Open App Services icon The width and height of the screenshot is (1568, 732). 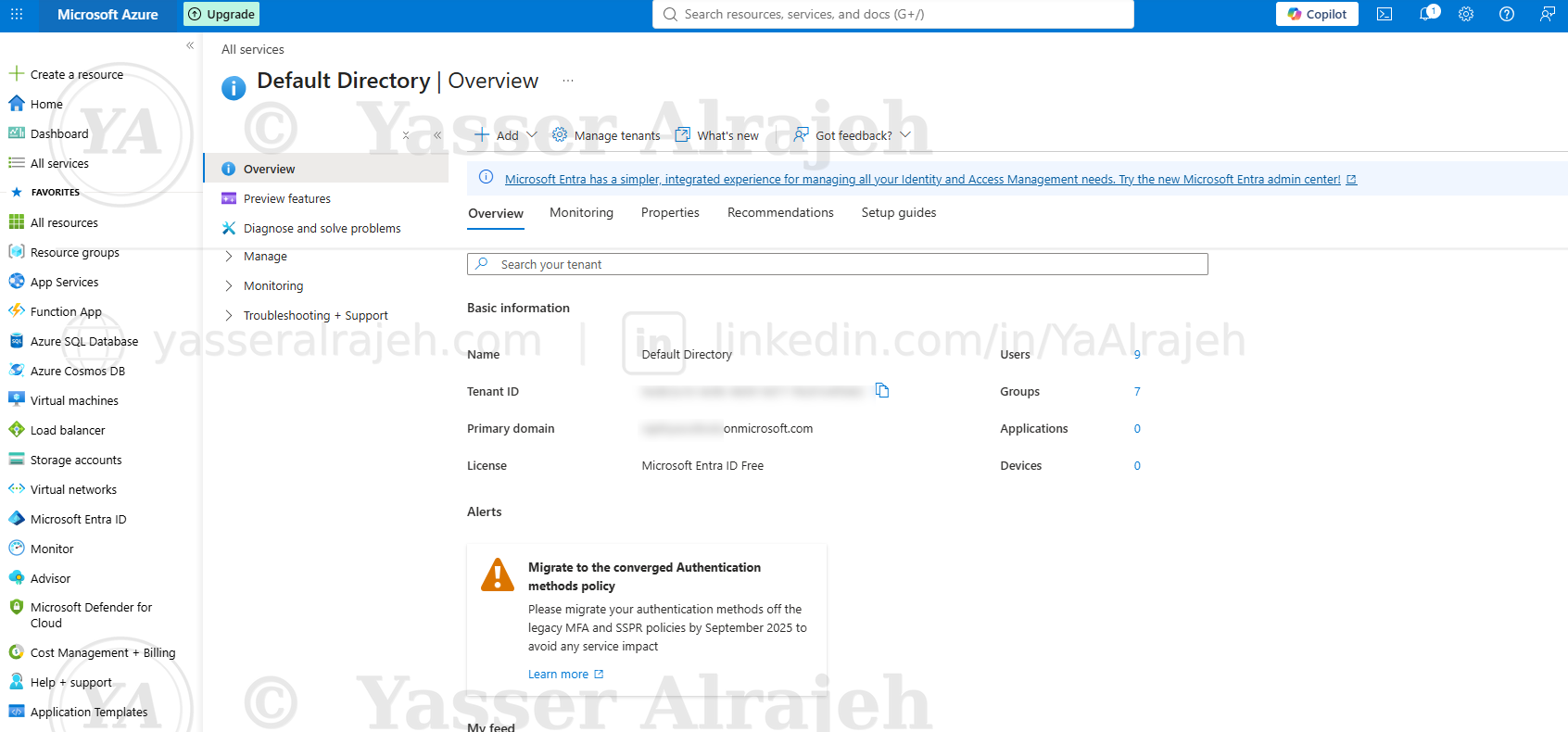[17, 282]
